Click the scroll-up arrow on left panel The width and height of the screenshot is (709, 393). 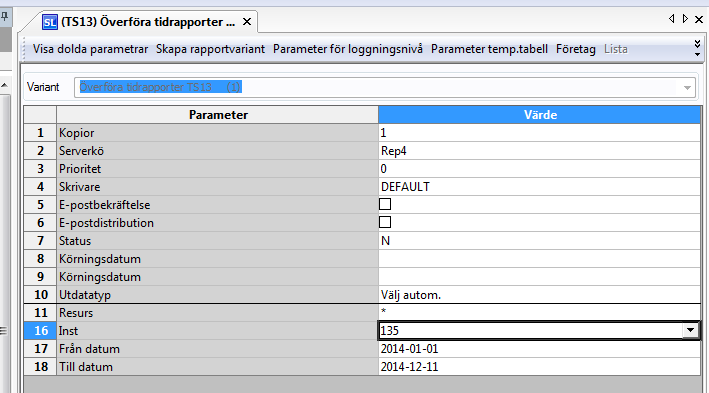coord(5,85)
